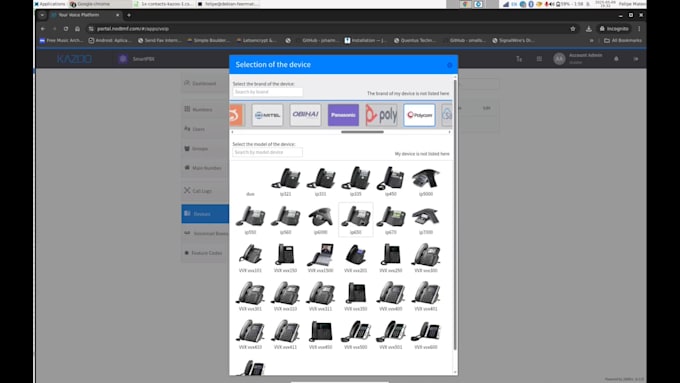
Task: Choose the Panasonic brand tile
Action: click(x=343, y=115)
